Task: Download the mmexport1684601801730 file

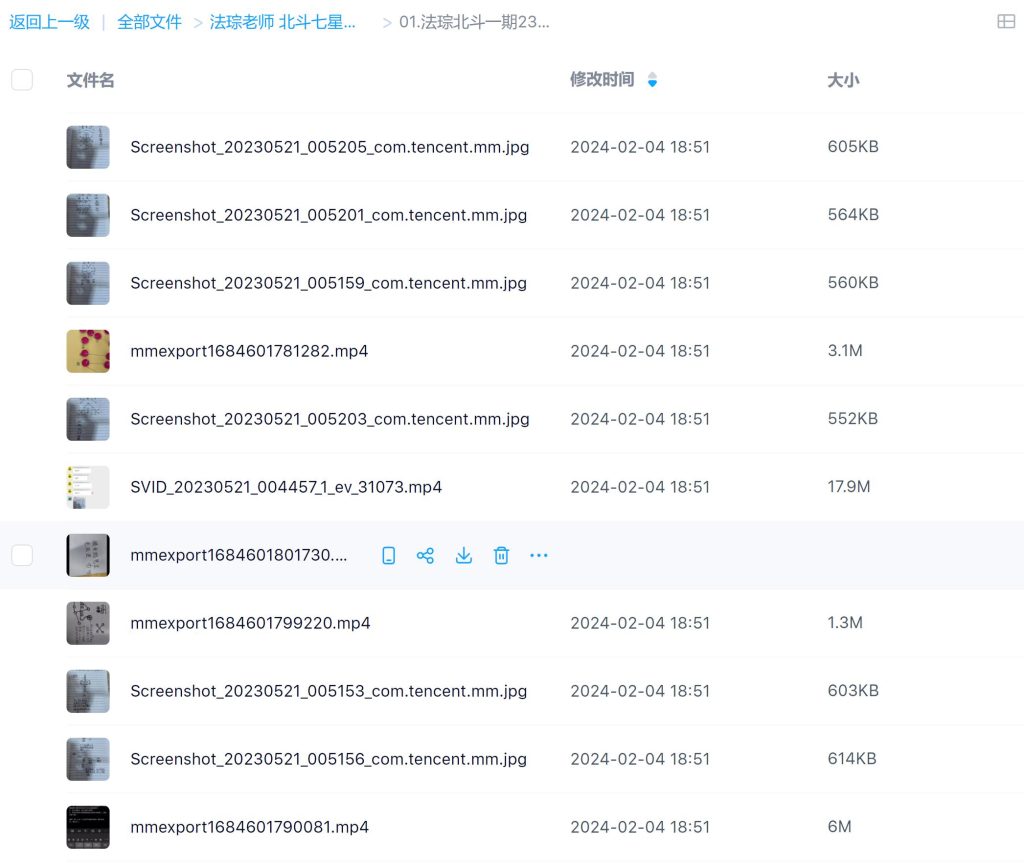Action: click(464, 555)
